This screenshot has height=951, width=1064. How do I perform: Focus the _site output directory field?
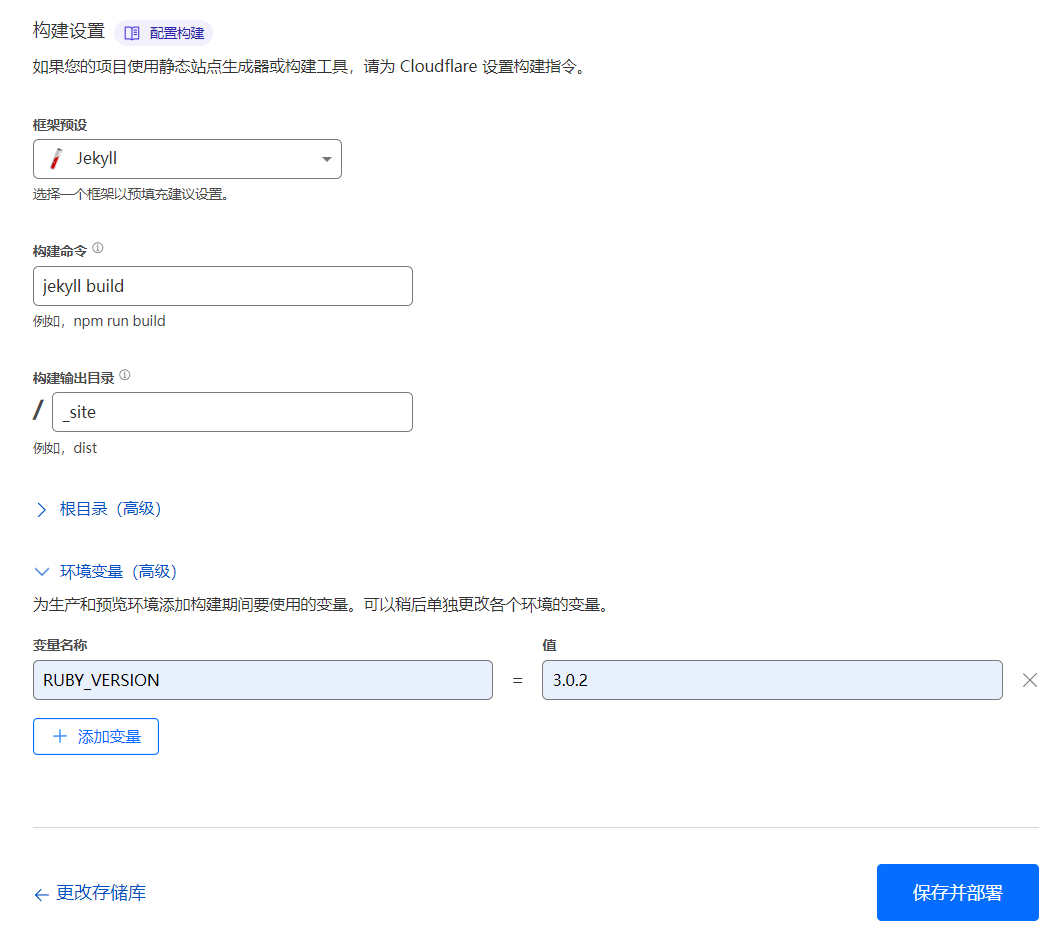point(232,412)
